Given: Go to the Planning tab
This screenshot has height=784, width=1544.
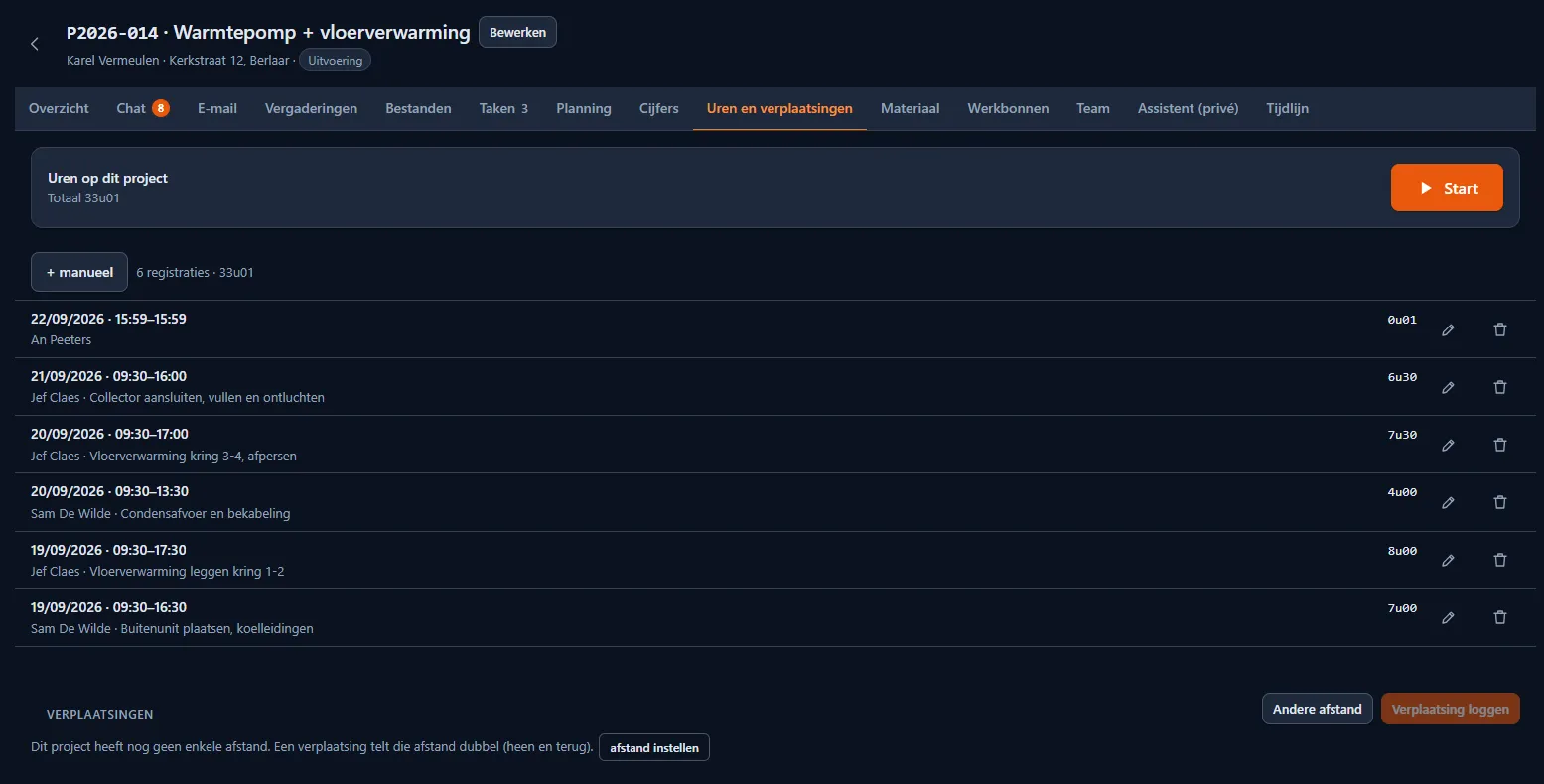Looking at the screenshot, I should tap(584, 108).
